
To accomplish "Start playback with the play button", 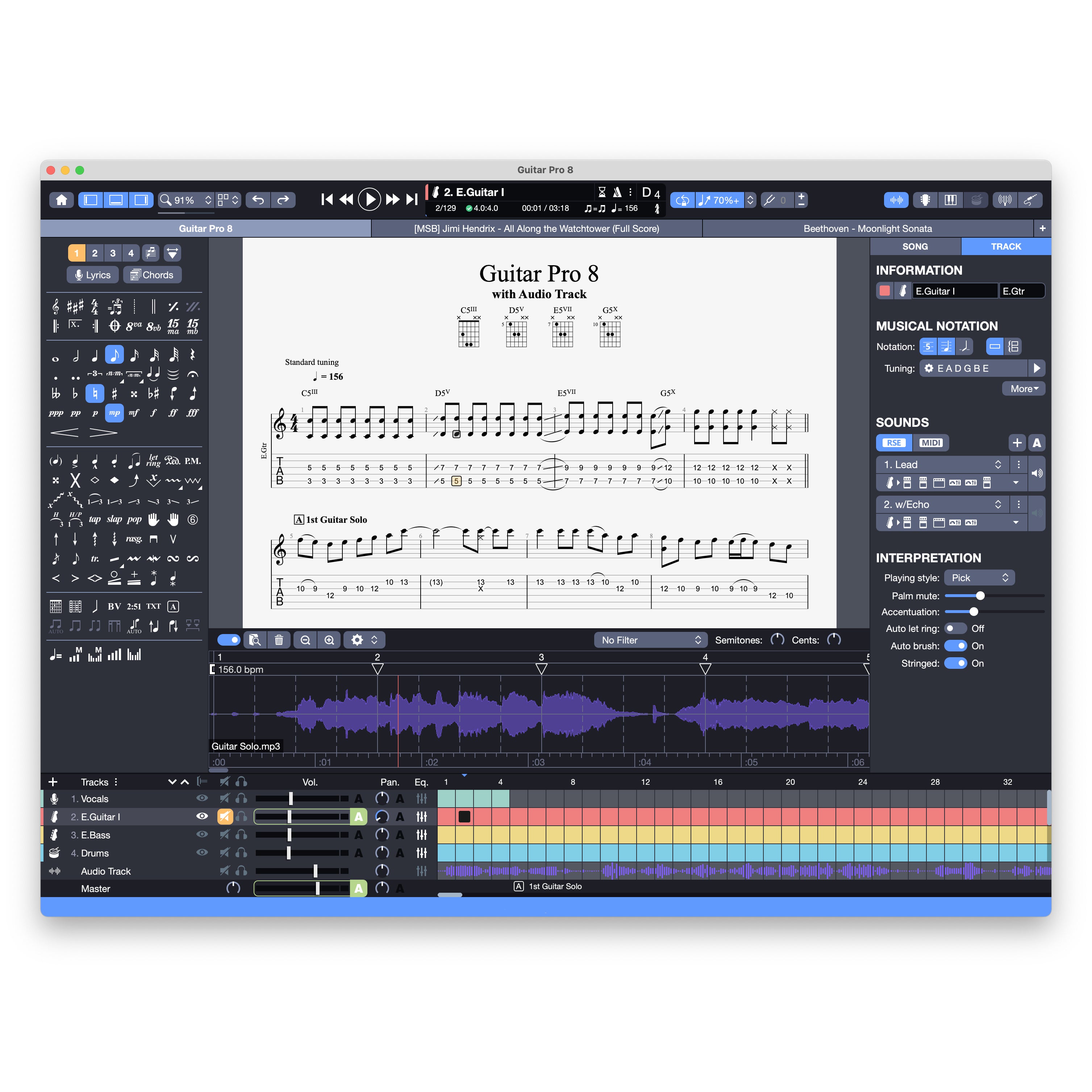I will (369, 200).
